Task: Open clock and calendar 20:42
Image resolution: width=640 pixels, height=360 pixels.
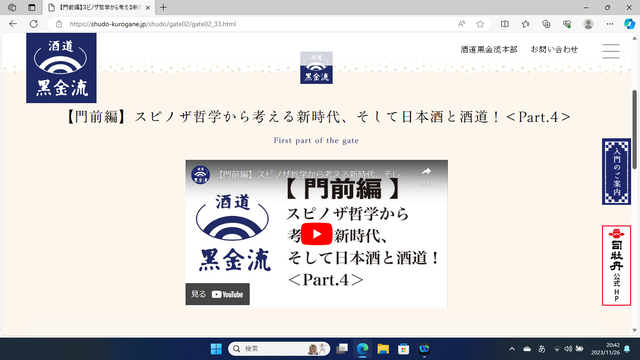Action: (x=606, y=348)
